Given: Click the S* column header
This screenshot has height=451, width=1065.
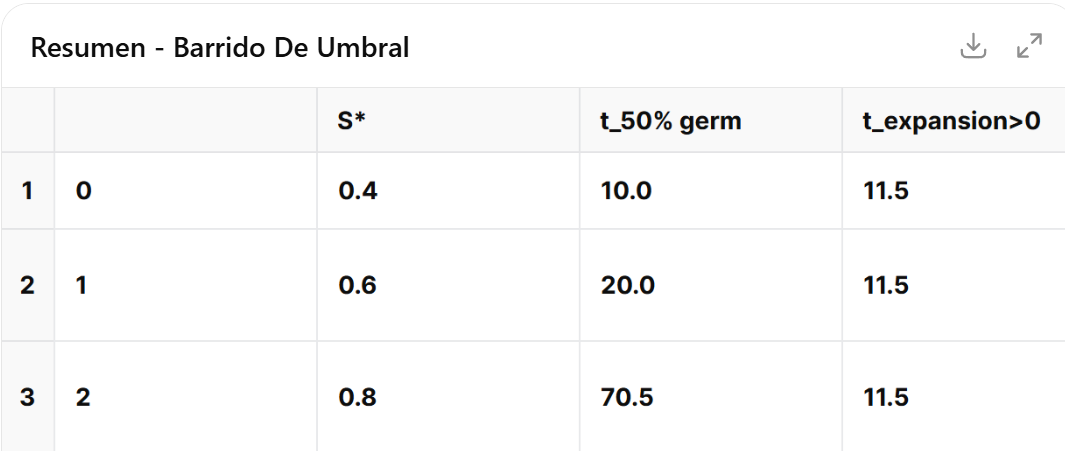Looking at the screenshot, I should click(352, 121).
